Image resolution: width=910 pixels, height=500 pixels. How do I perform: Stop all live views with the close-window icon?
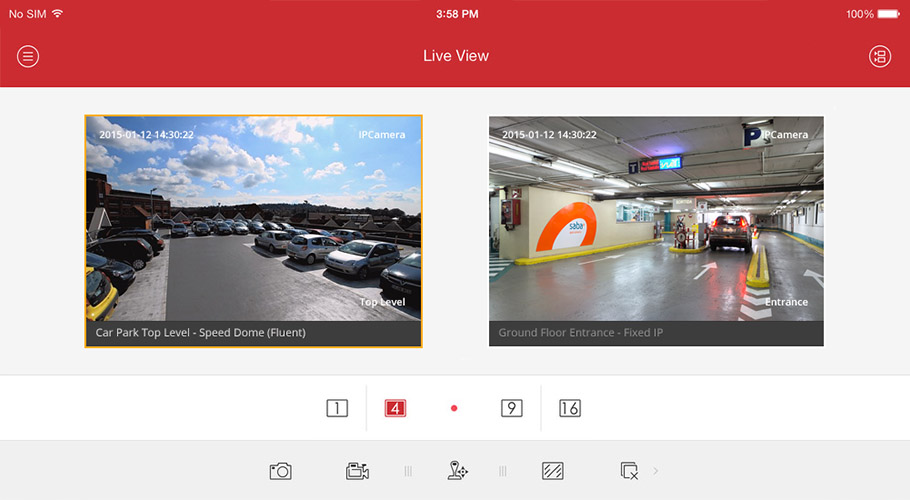click(629, 471)
